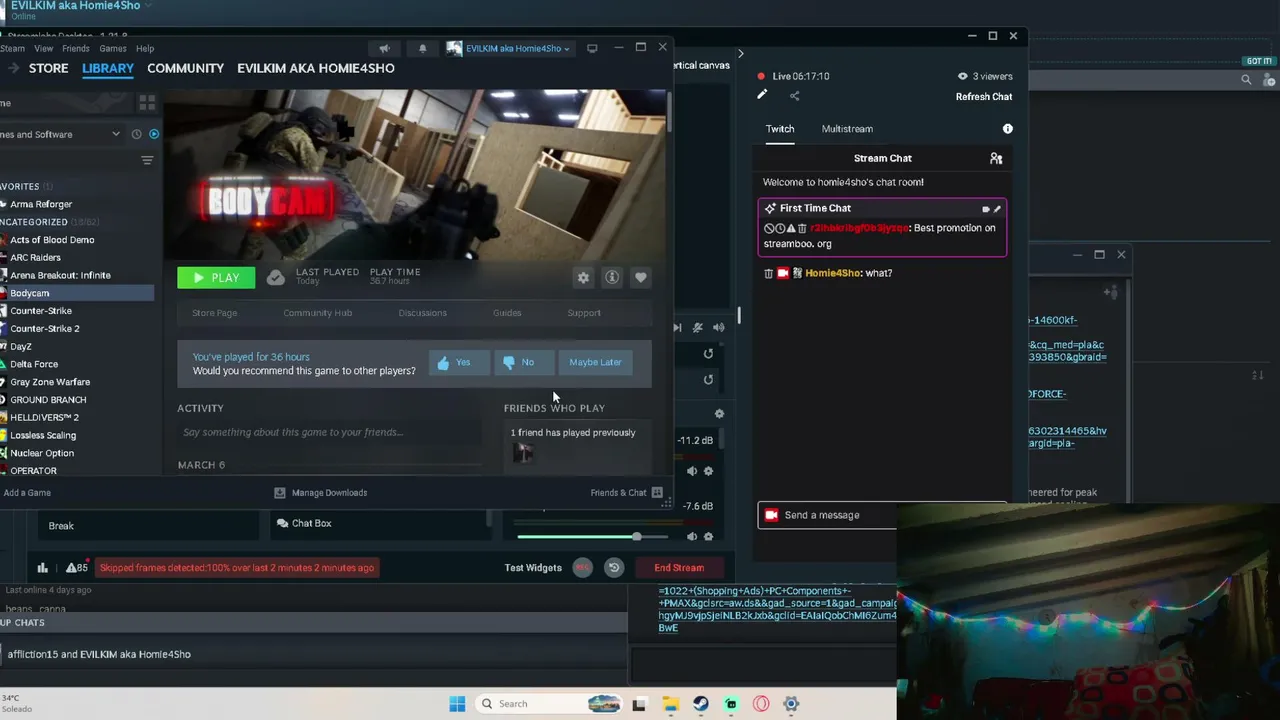Open the chat info icon beside Multistream

(x=1008, y=129)
